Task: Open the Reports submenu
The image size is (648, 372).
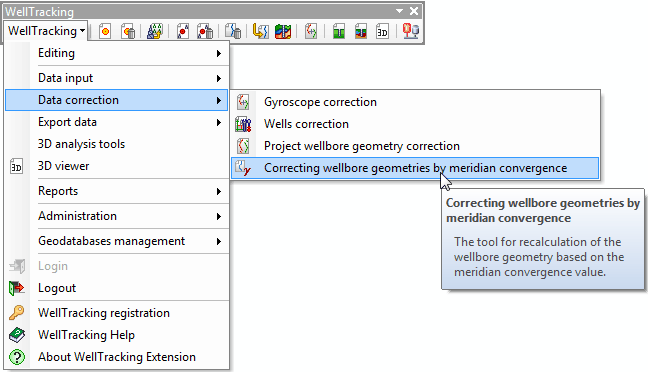Action: (x=130, y=191)
